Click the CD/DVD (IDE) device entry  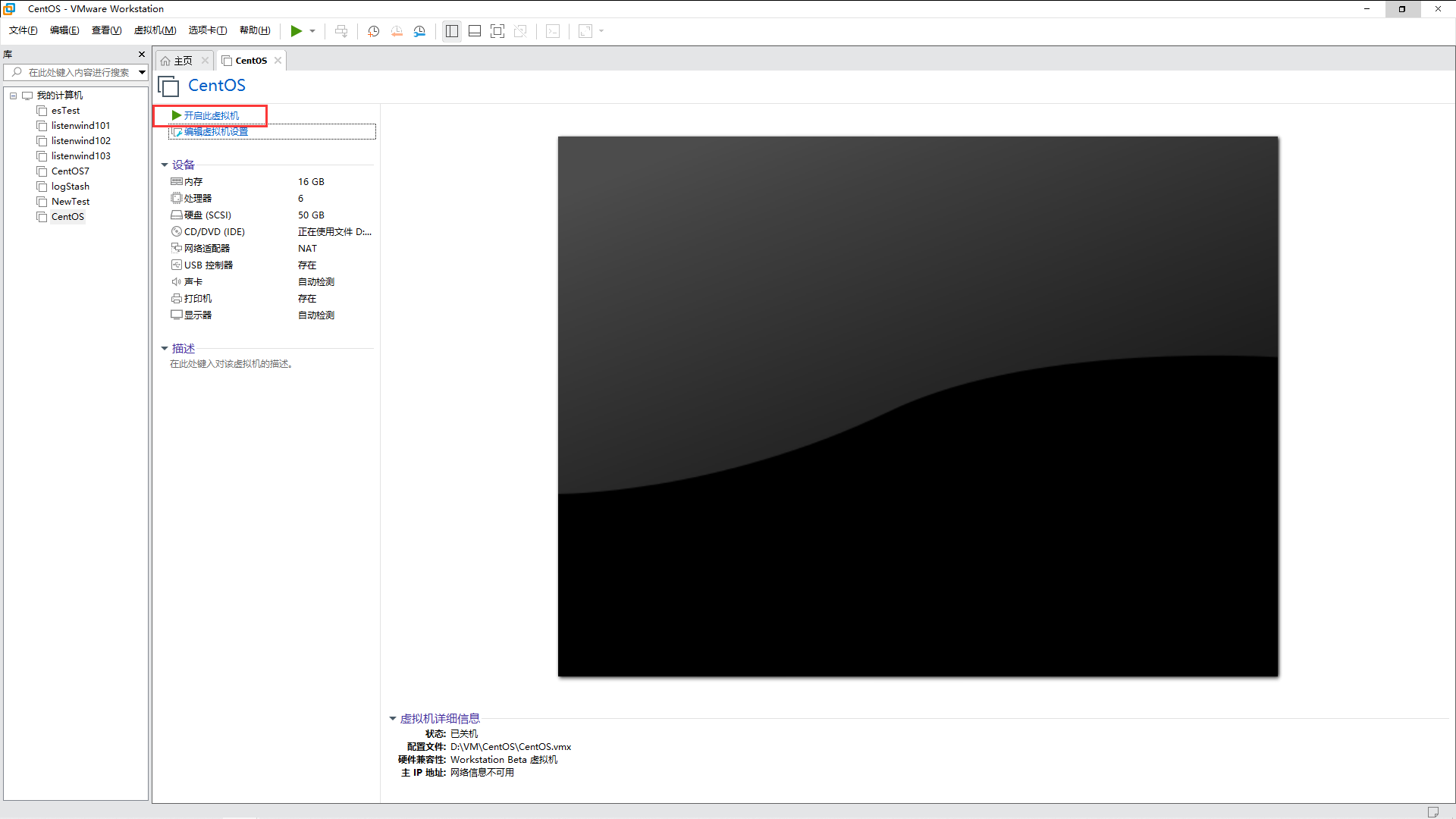point(214,232)
